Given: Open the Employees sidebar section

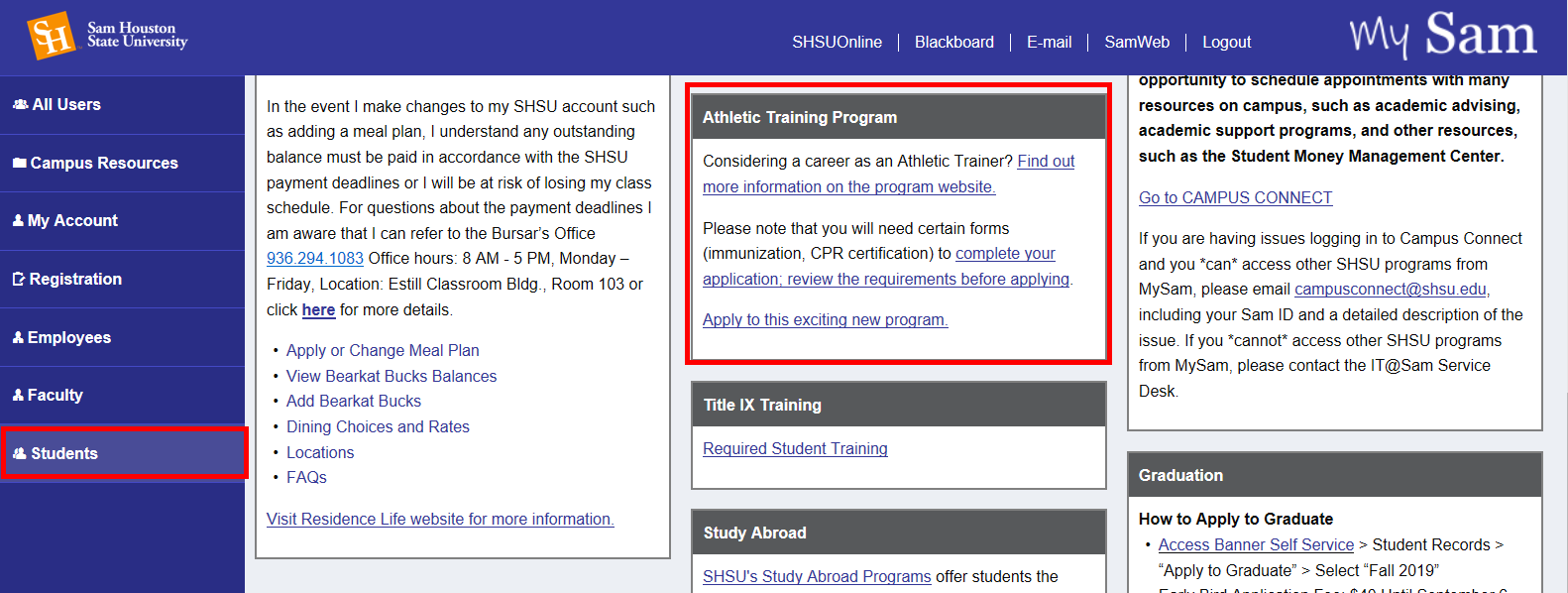Looking at the screenshot, I should [x=122, y=338].
